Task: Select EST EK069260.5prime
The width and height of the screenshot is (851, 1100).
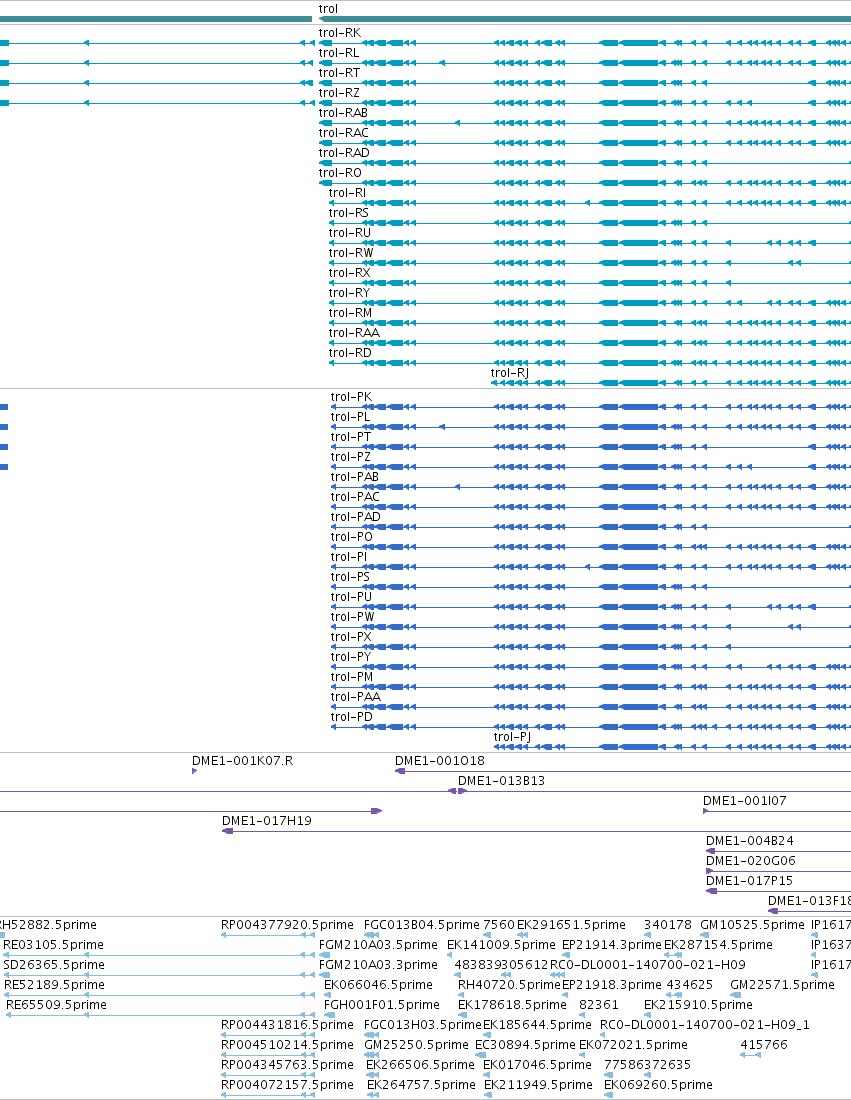Action: [x=658, y=1085]
